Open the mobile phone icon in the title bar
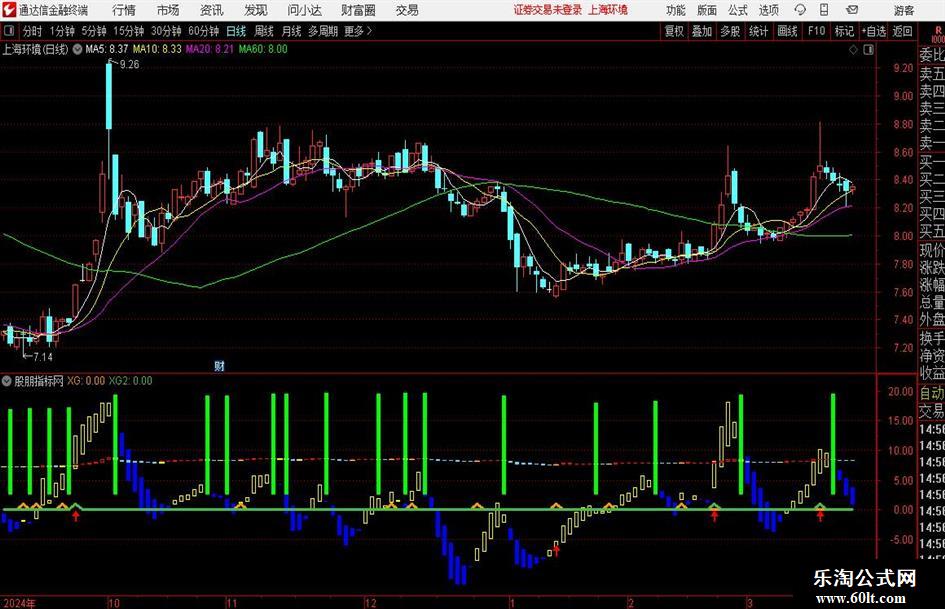Image resolution: width=945 pixels, height=609 pixels. pos(824,10)
